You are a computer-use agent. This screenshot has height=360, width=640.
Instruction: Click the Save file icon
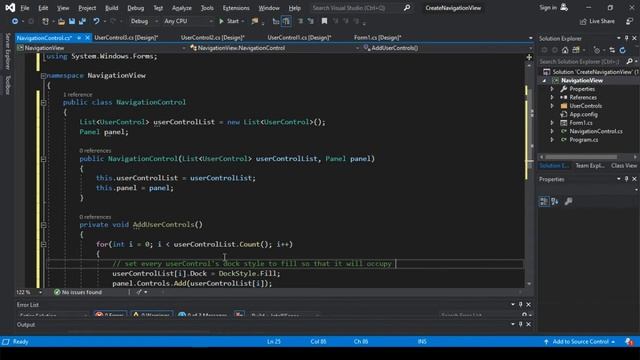pyautogui.click(x=72, y=21)
